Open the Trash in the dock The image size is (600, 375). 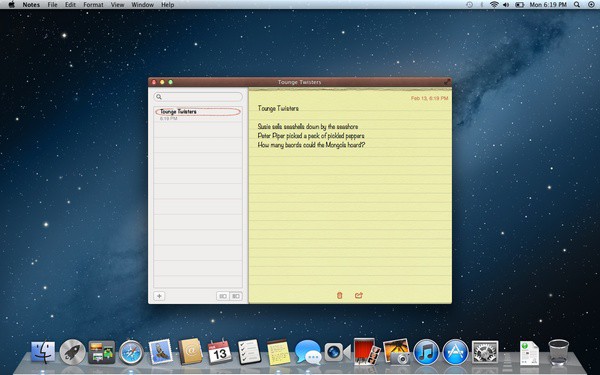coord(558,352)
